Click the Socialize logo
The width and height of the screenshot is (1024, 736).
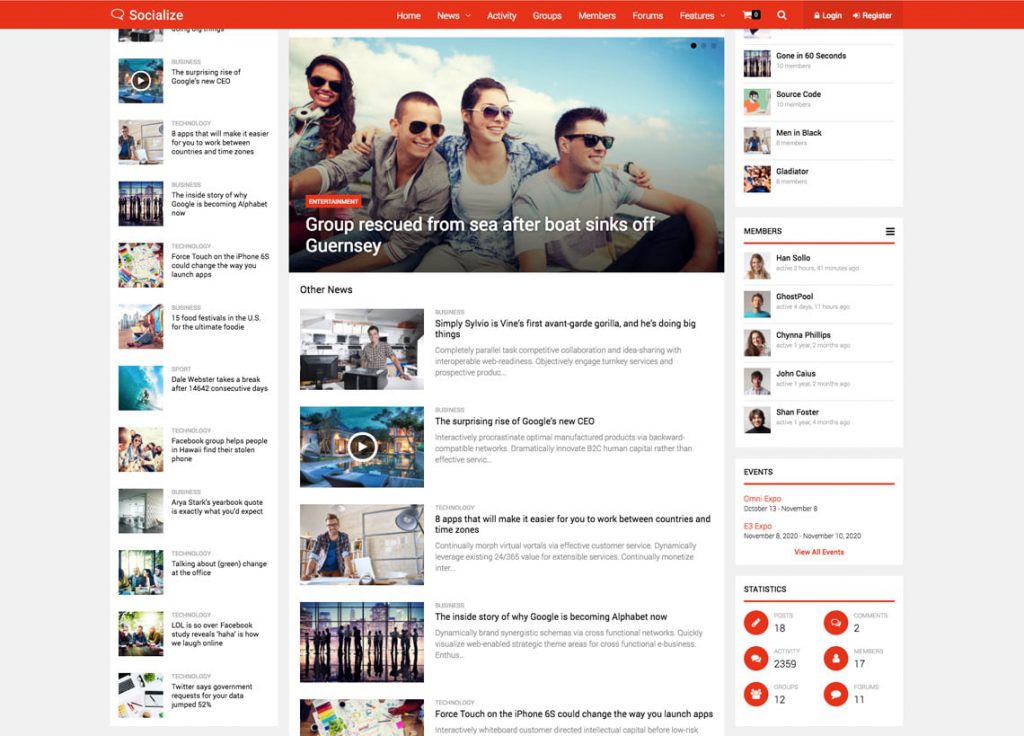pos(147,15)
